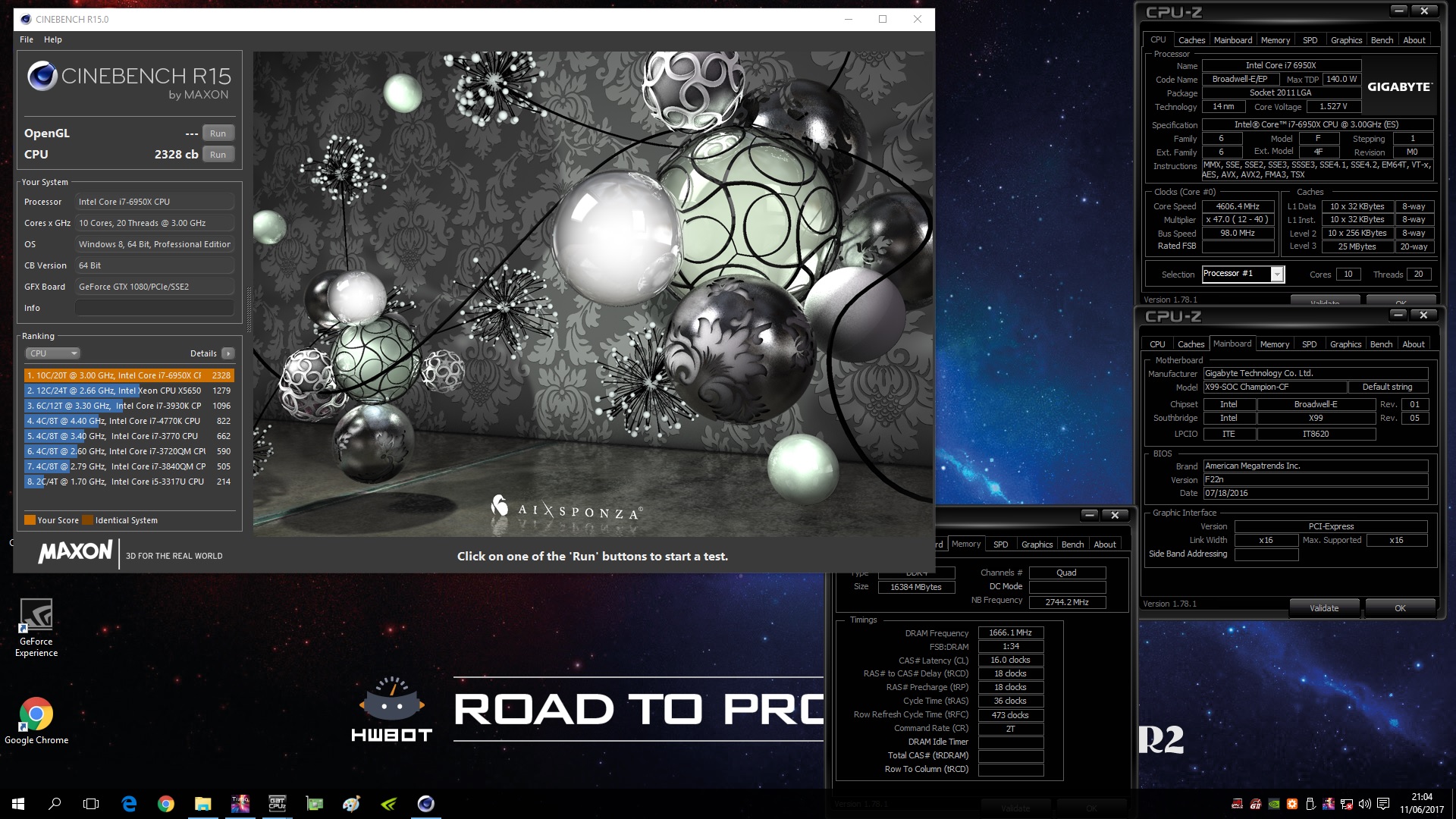Switch to SPD tab in top CPU-Z window
Screen dimensions: 1456x819
tap(1310, 40)
